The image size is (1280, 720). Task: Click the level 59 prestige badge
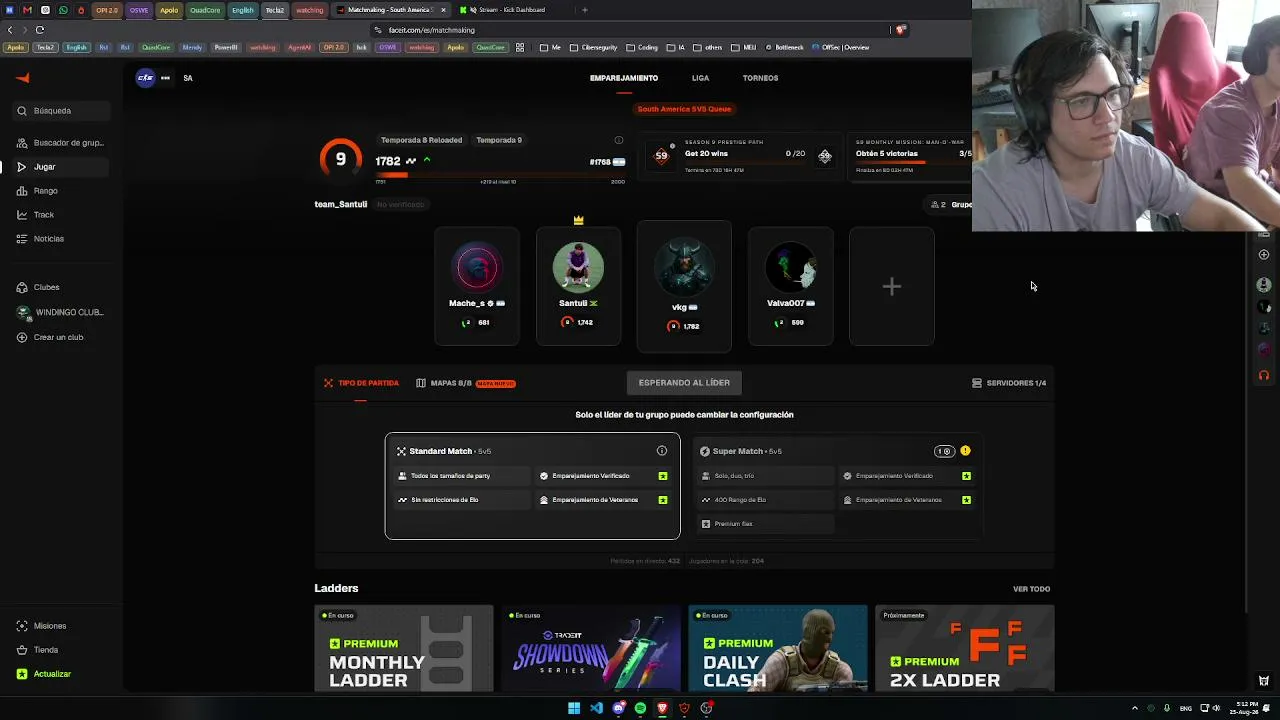661,155
